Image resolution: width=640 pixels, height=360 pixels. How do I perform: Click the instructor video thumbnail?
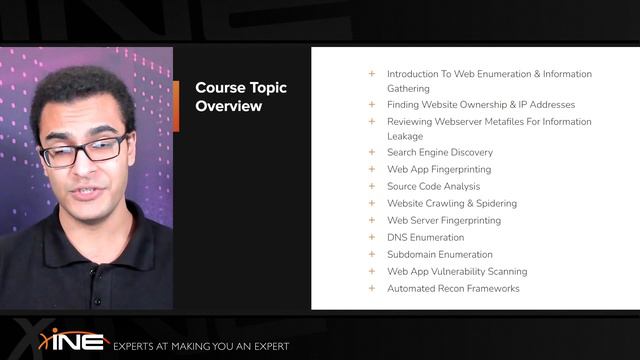coord(87,178)
